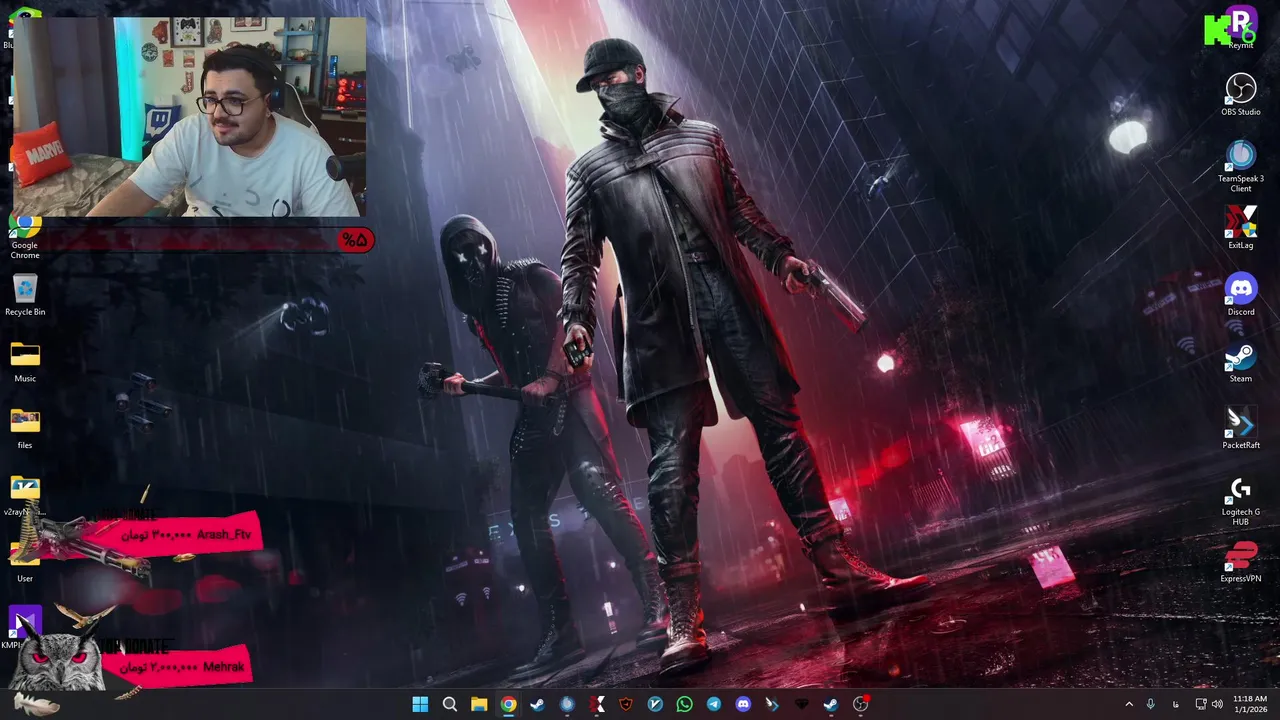
Task: Open the network tray icon
Action: (1201, 704)
